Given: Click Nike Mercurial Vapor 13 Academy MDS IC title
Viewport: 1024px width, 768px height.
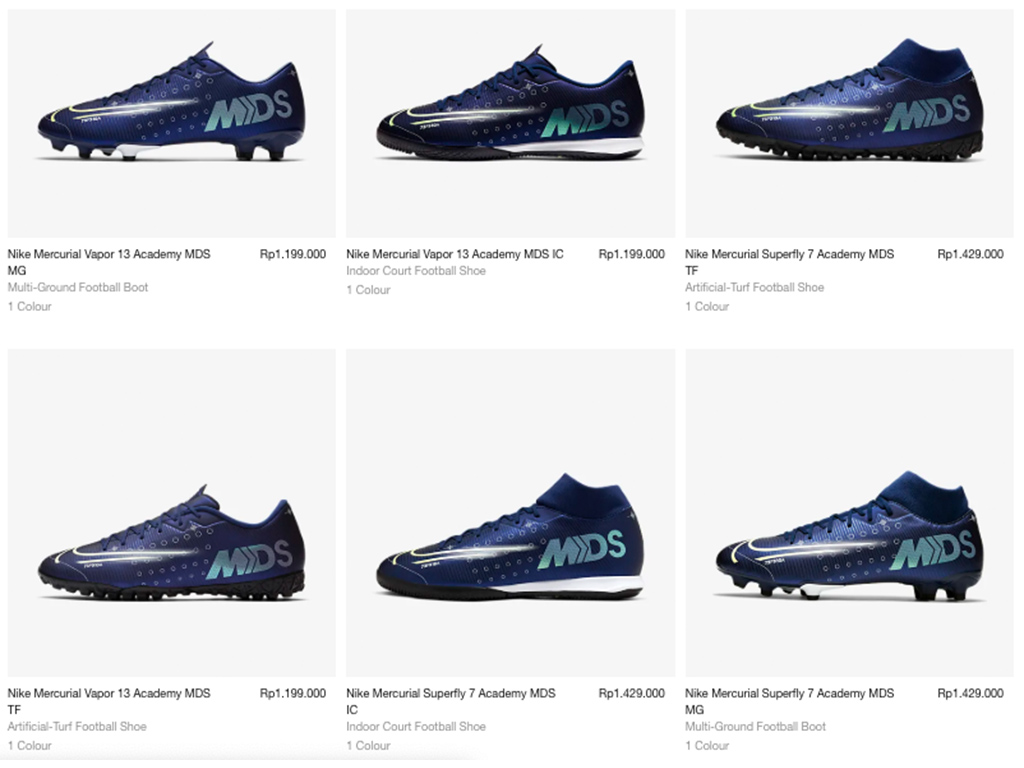Looking at the screenshot, I should pyautogui.click(x=455, y=254).
